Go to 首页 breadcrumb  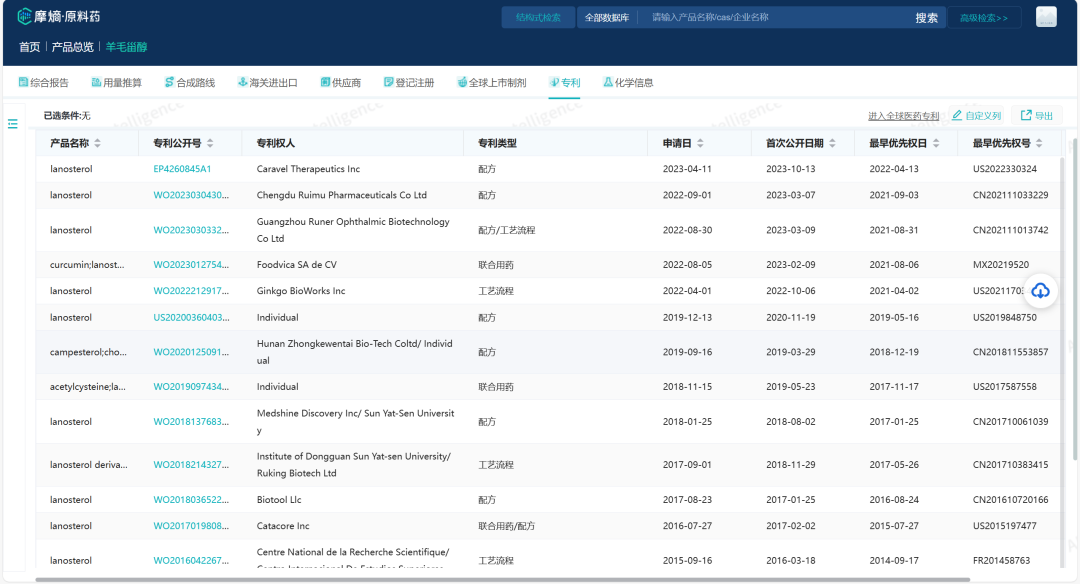[30, 47]
